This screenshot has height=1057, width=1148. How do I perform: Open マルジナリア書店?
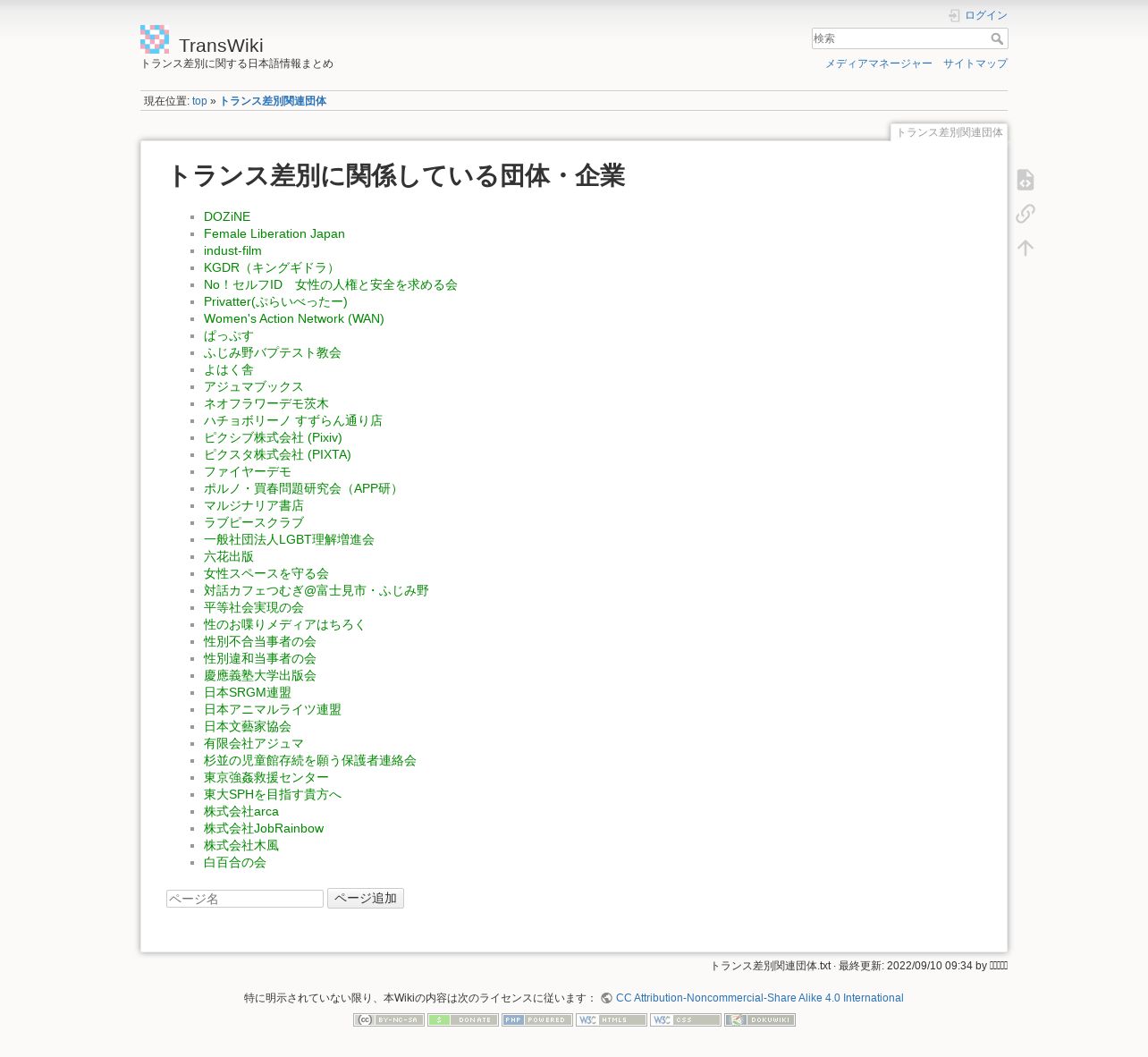click(x=254, y=505)
